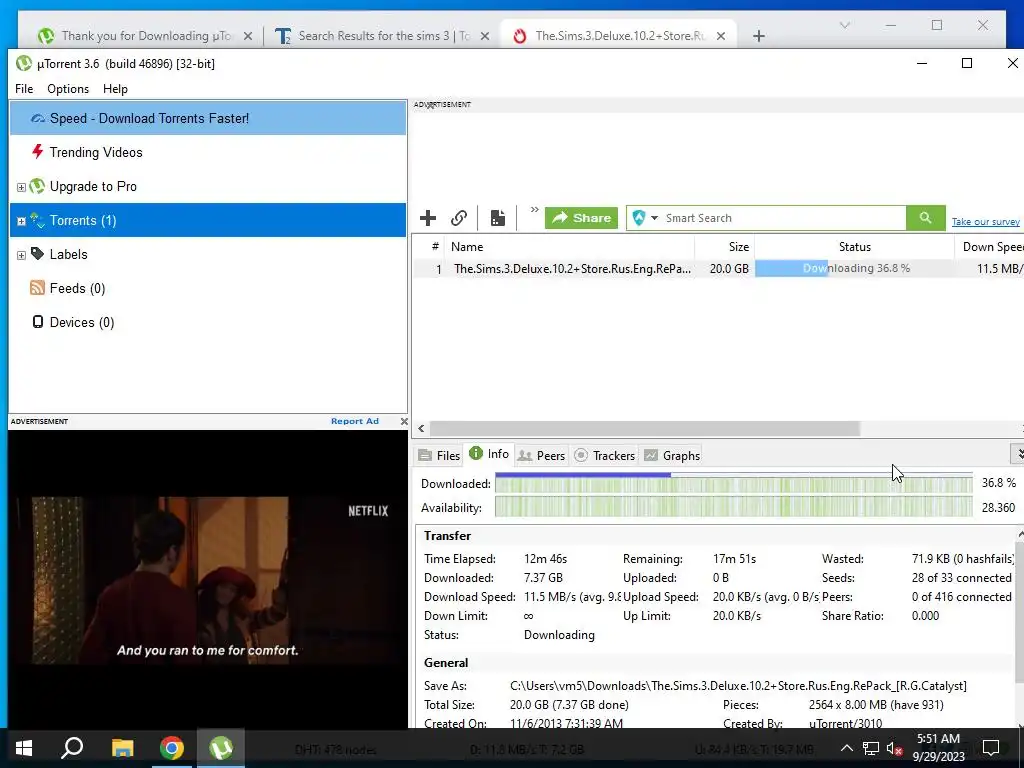Image resolution: width=1024 pixels, height=768 pixels.
Task: Click the Feeds RSS icon
Action: (37, 287)
